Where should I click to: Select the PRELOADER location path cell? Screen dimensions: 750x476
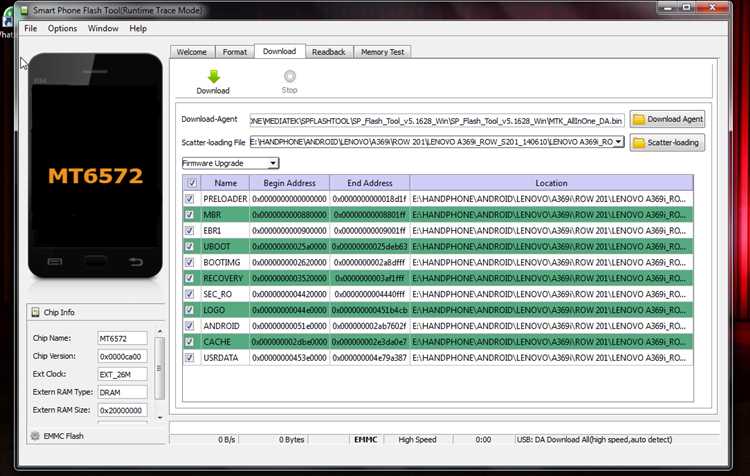pyautogui.click(x=551, y=199)
